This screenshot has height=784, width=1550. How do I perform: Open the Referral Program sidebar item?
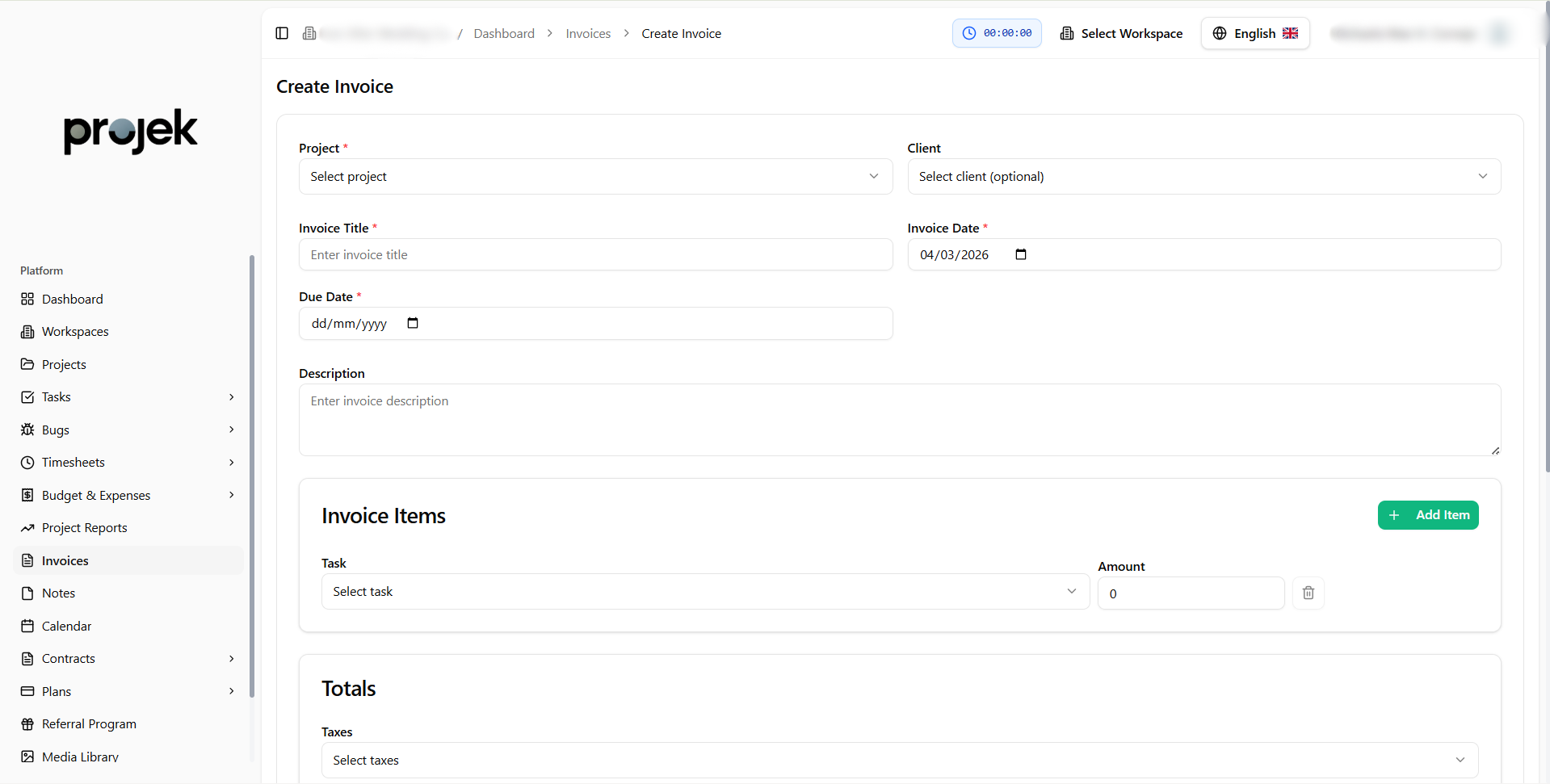pyautogui.click(x=89, y=724)
